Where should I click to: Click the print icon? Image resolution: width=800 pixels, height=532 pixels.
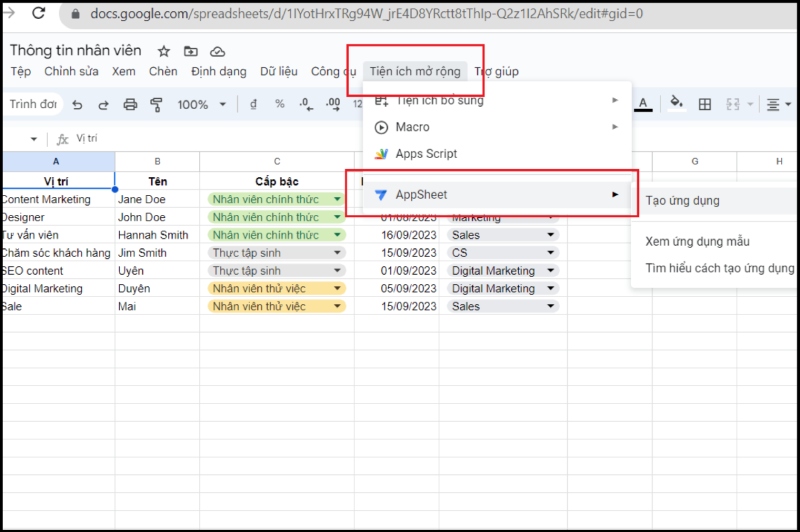point(130,105)
